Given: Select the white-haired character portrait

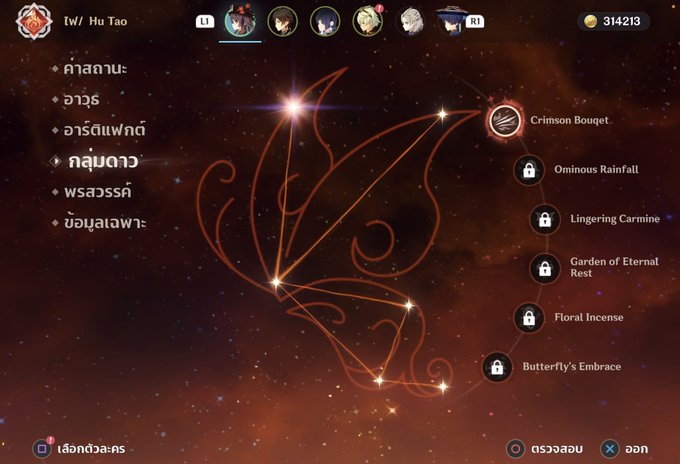Looking at the screenshot, I should [x=410, y=21].
